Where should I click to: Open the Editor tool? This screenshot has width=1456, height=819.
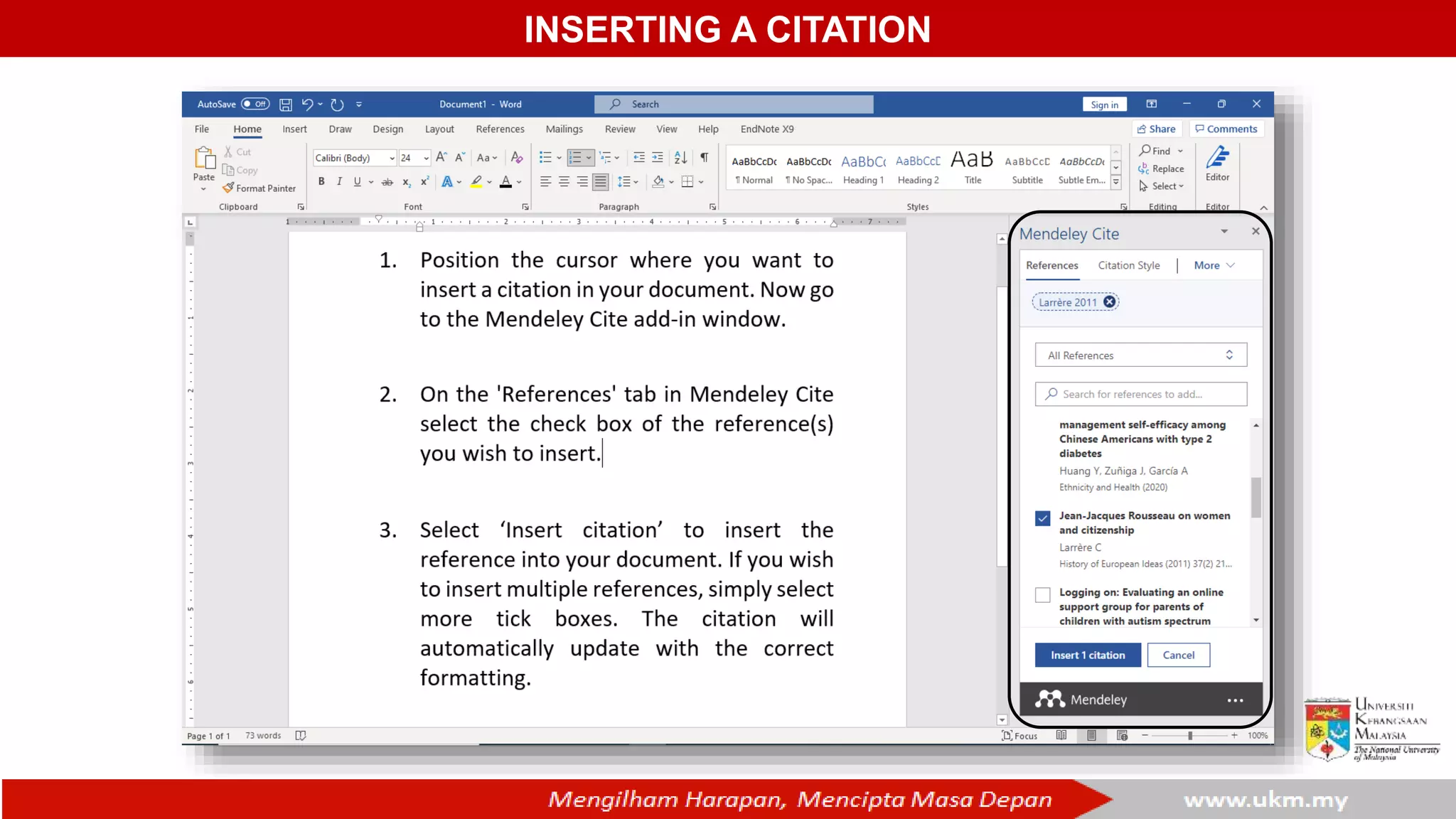(1217, 164)
